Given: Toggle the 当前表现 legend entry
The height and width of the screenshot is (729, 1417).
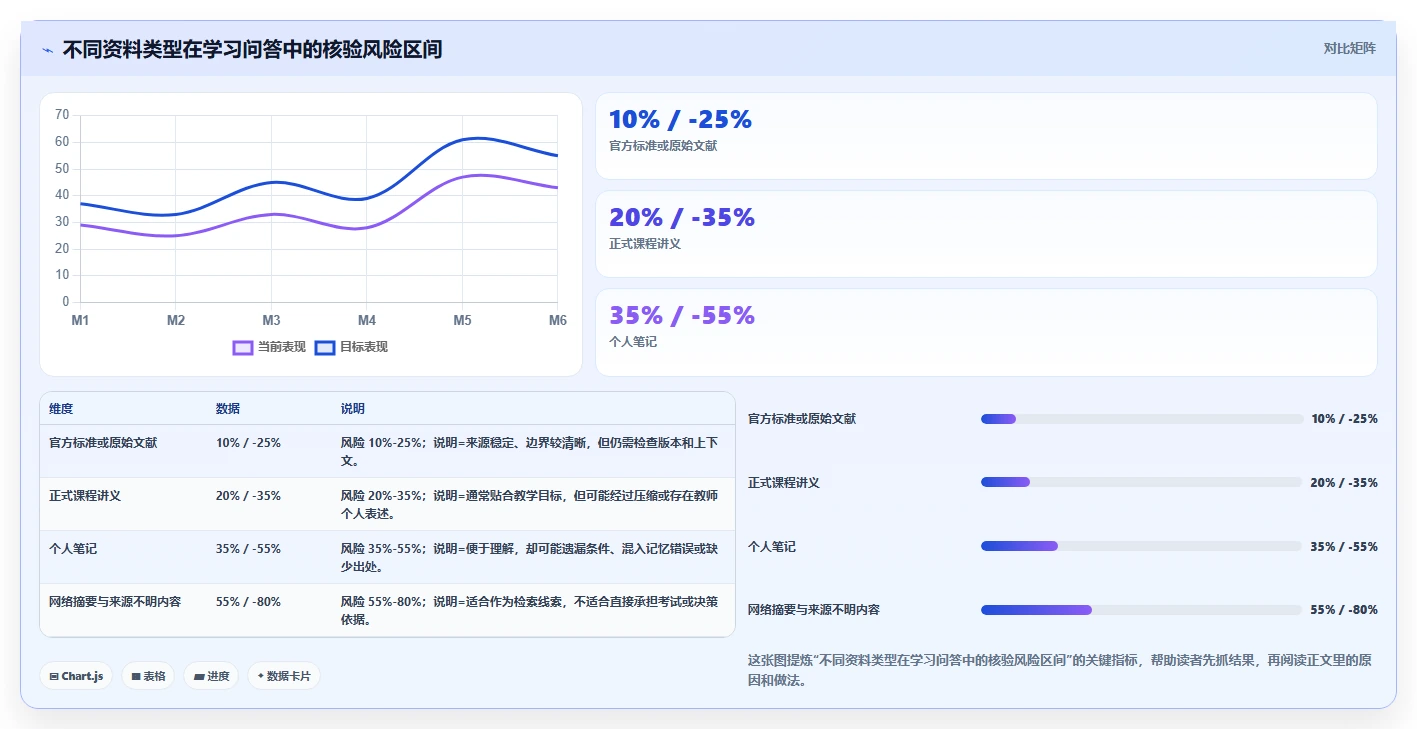Looking at the screenshot, I should pyautogui.click(x=269, y=347).
